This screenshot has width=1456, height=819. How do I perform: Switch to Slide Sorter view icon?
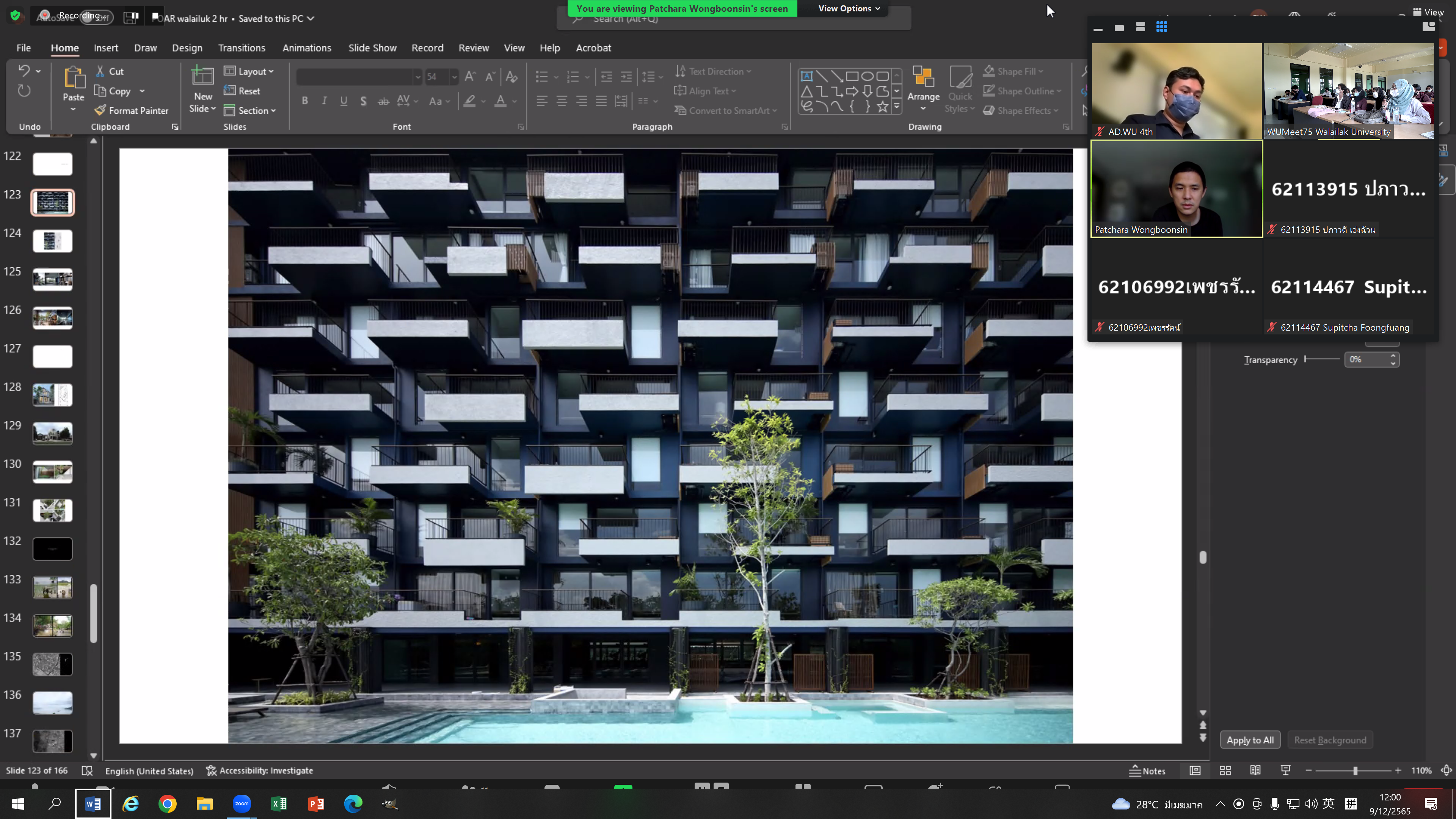[x=1225, y=770]
